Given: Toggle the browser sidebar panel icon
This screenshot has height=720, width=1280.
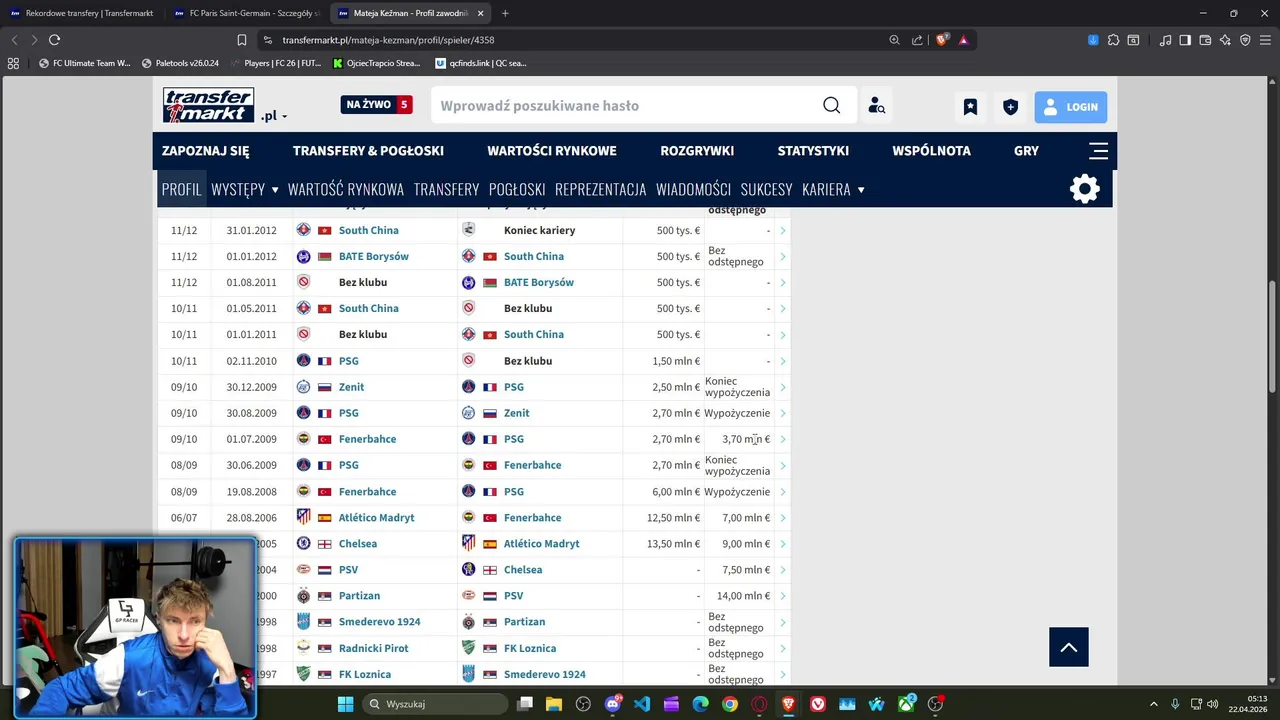Looking at the screenshot, I should (1185, 40).
